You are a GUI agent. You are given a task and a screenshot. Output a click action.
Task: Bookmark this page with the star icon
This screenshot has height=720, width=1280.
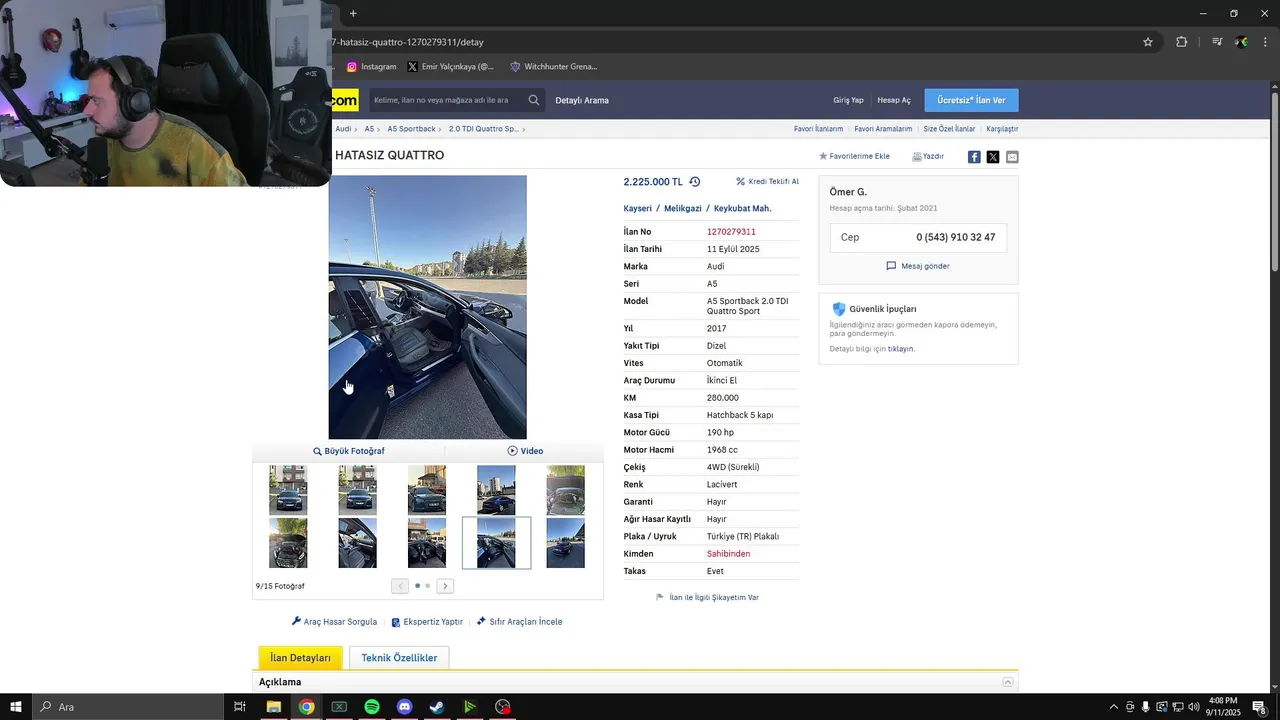point(1148,42)
